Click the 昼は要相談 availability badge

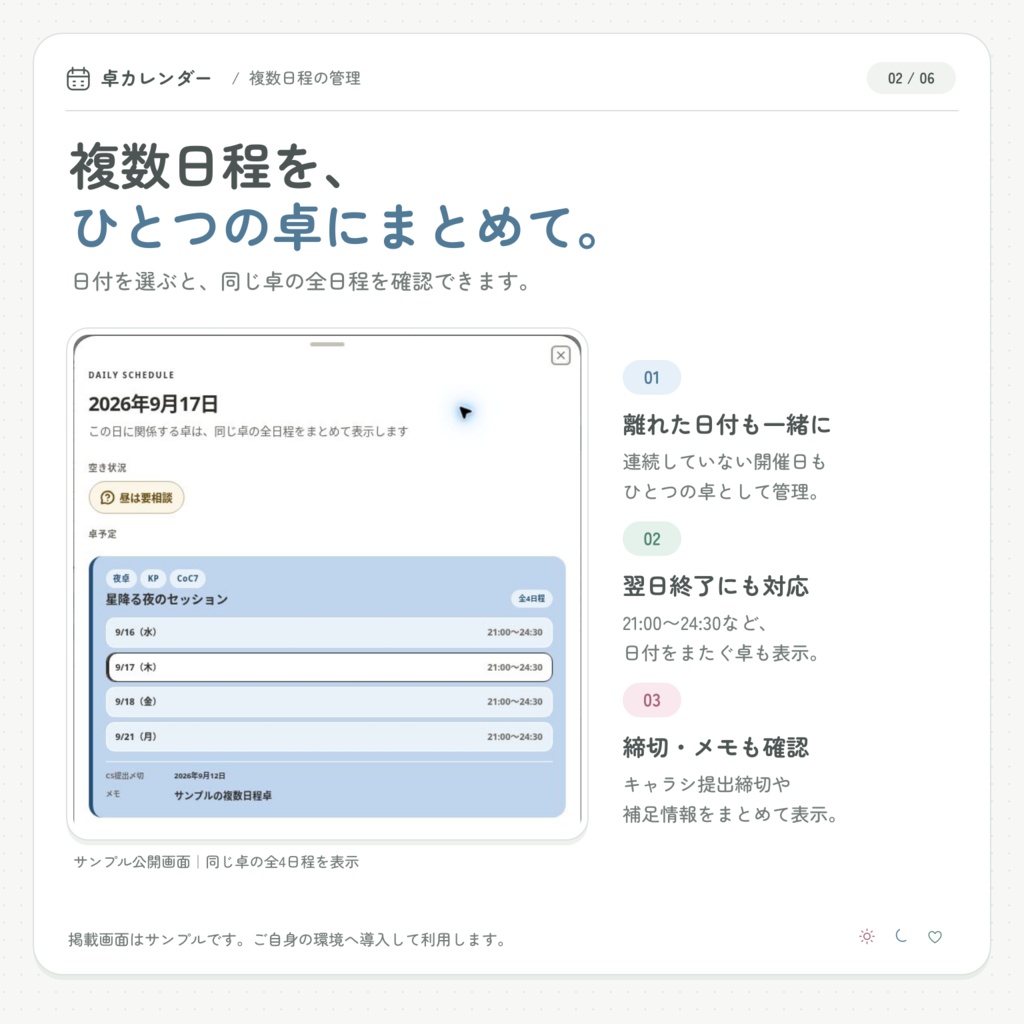point(136,498)
